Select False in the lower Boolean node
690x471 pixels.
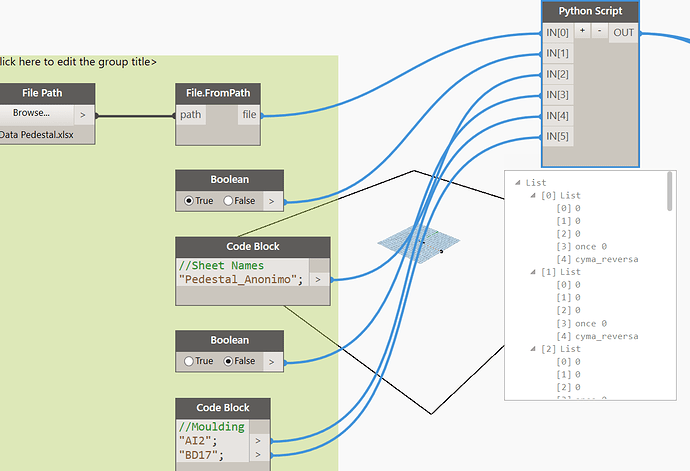tap(228, 361)
